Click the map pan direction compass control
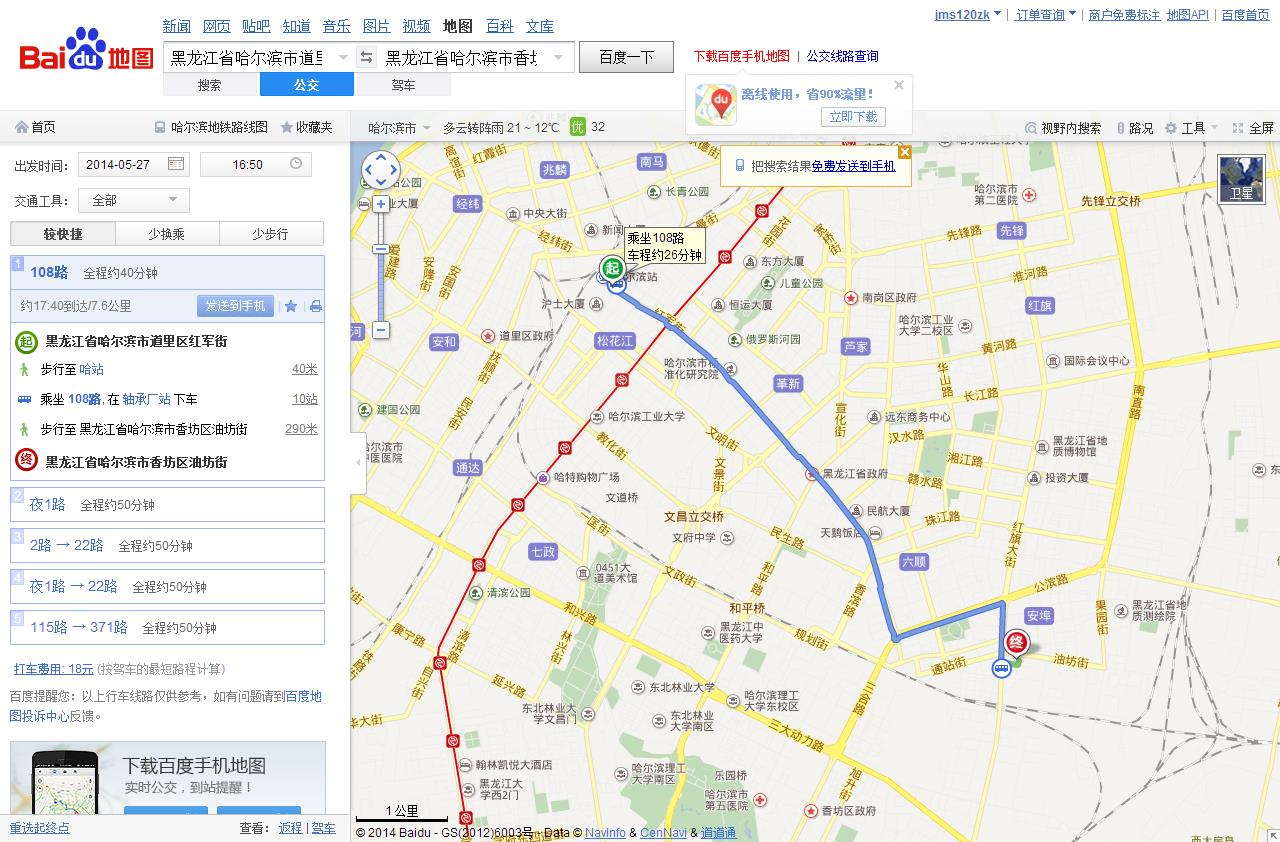This screenshot has height=842, width=1280. [381, 170]
